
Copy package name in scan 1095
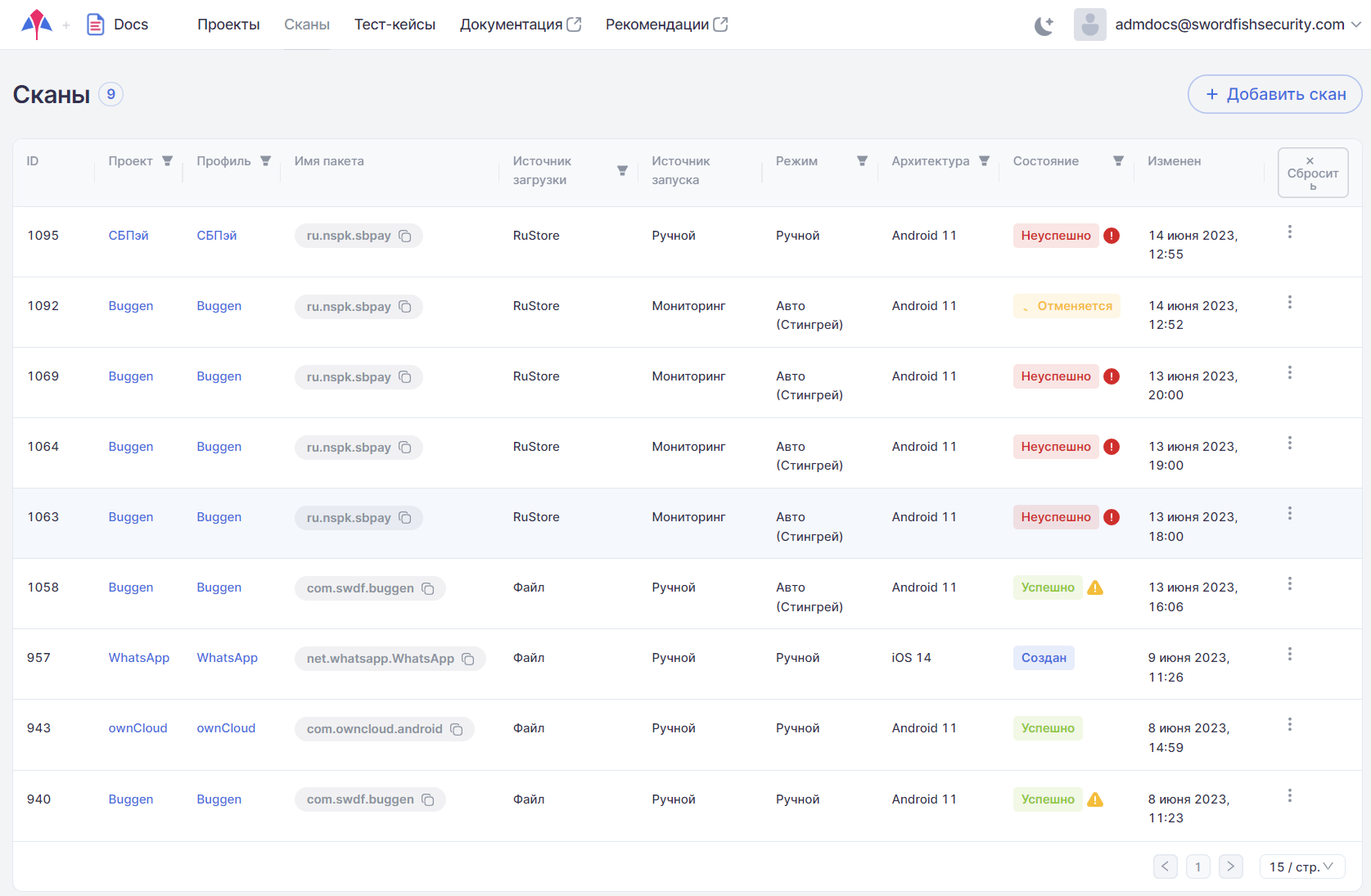[405, 236]
